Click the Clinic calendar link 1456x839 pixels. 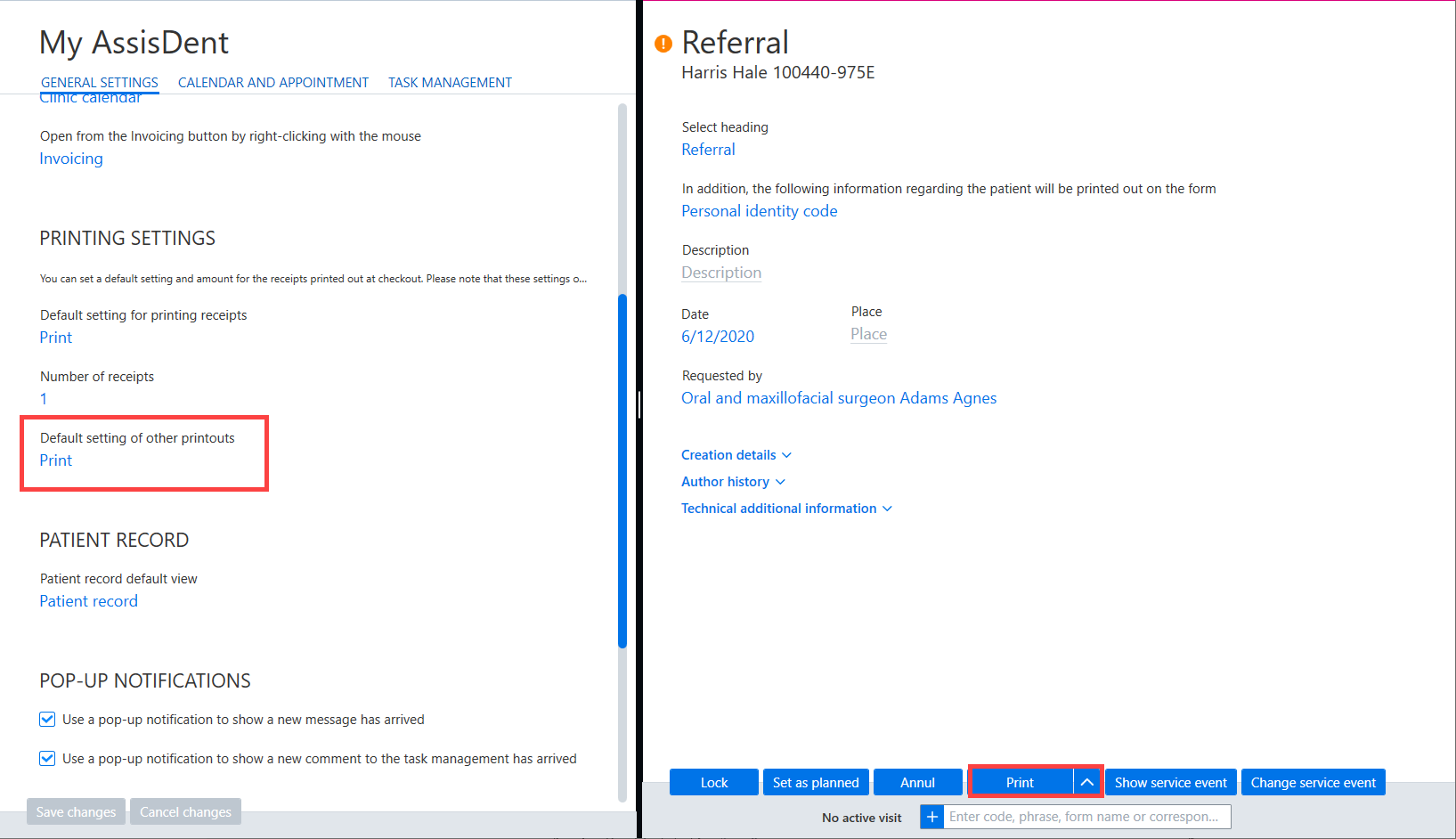(x=90, y=98)
